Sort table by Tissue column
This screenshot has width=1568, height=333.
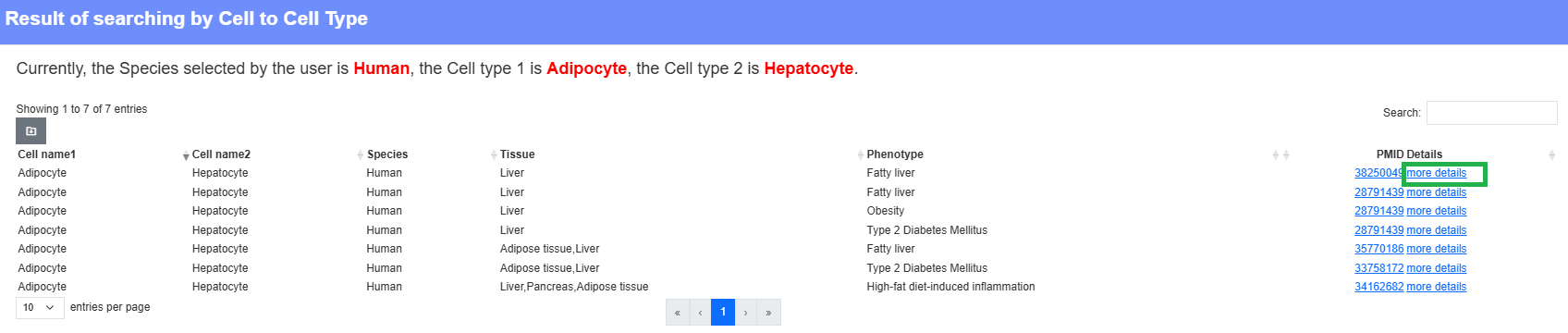pyautogui.click(x=518, y=154)
